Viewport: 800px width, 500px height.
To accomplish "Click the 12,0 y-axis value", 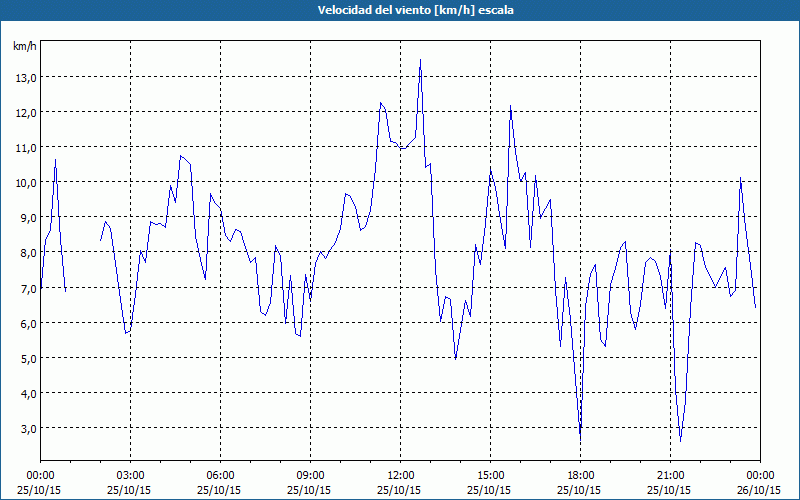I will point(26,113).
